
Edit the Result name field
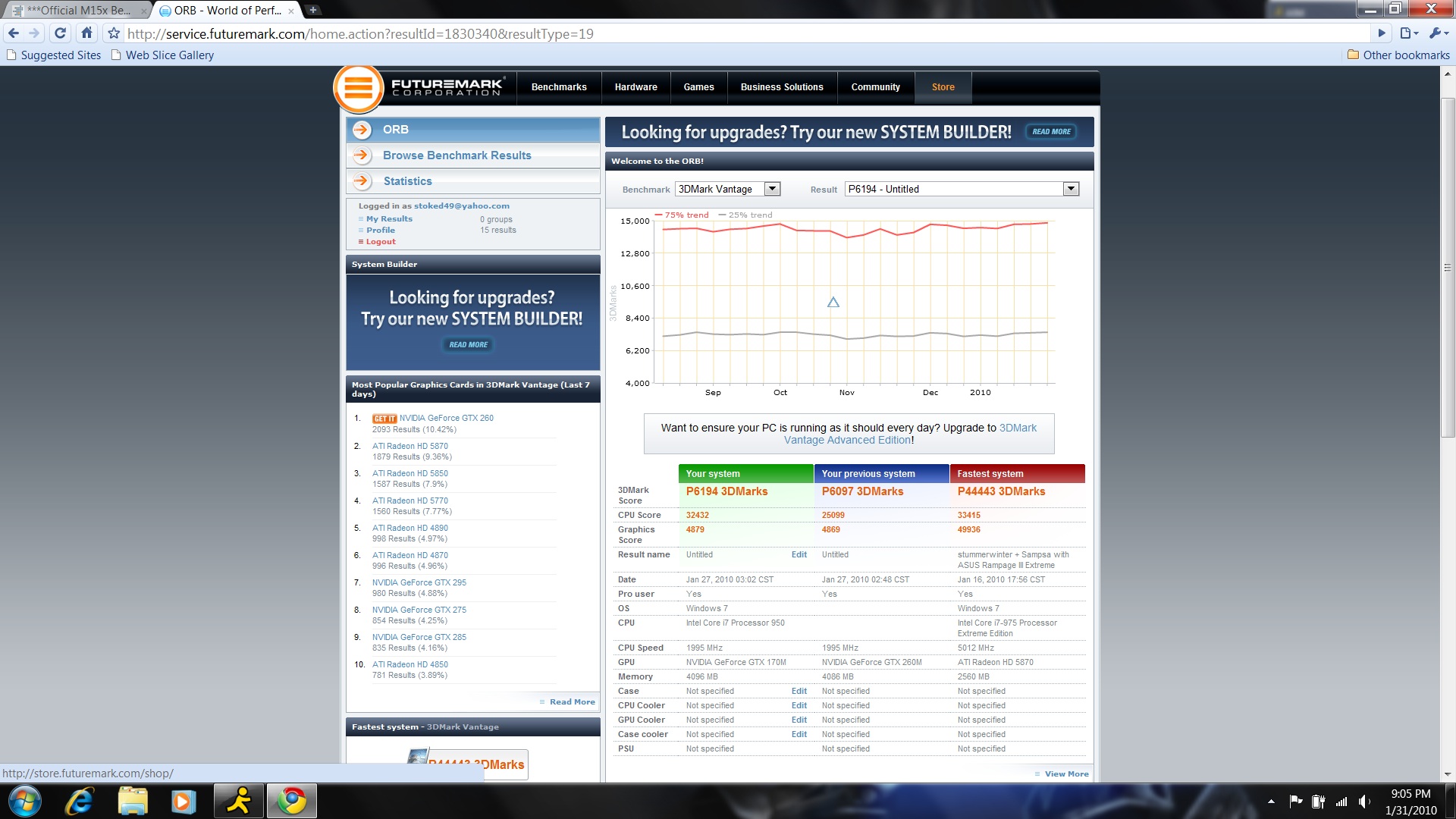click(x=799, y=555)
